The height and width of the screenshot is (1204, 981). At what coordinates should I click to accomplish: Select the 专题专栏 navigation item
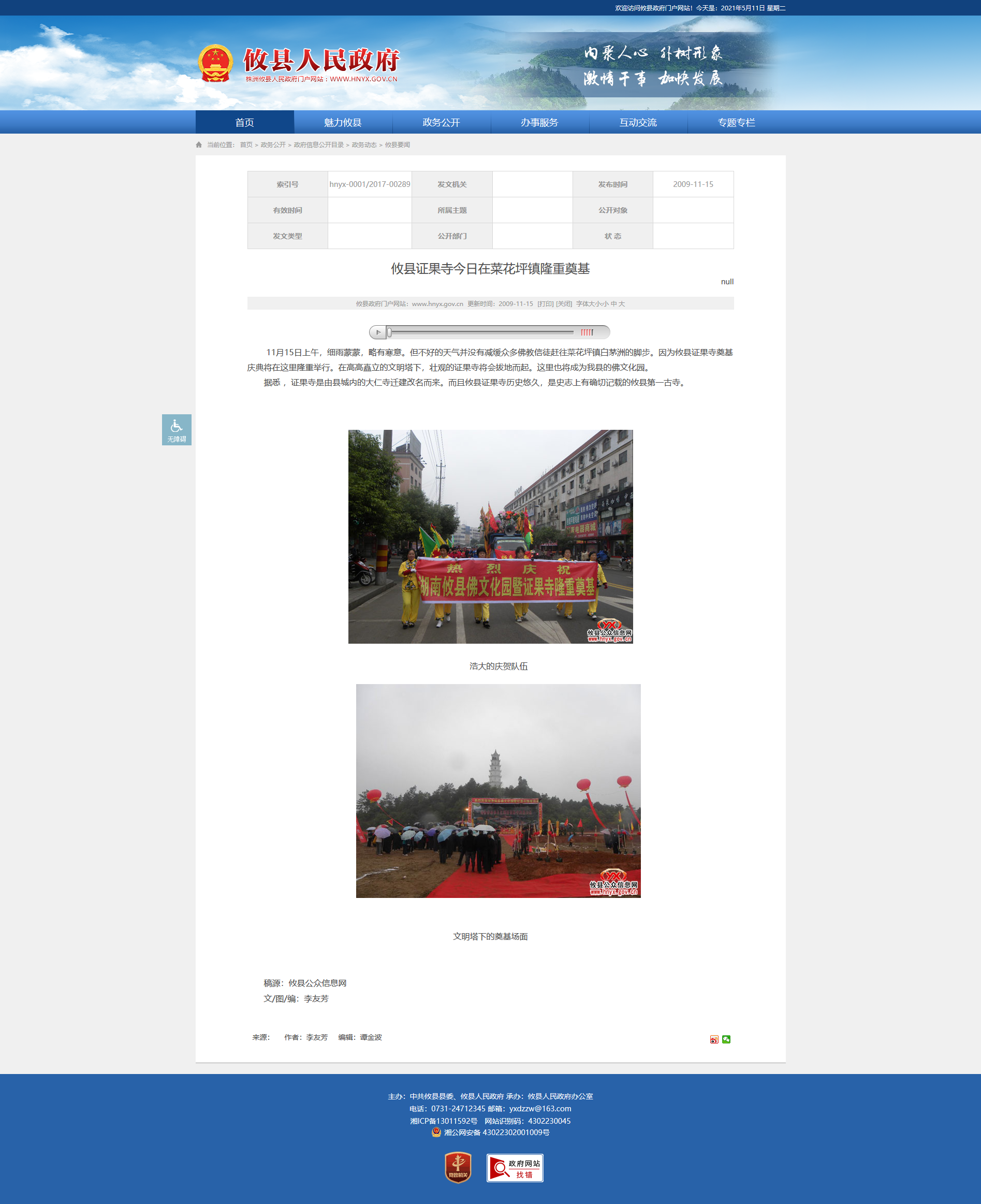pyautogui.click(x=736, y=123)
